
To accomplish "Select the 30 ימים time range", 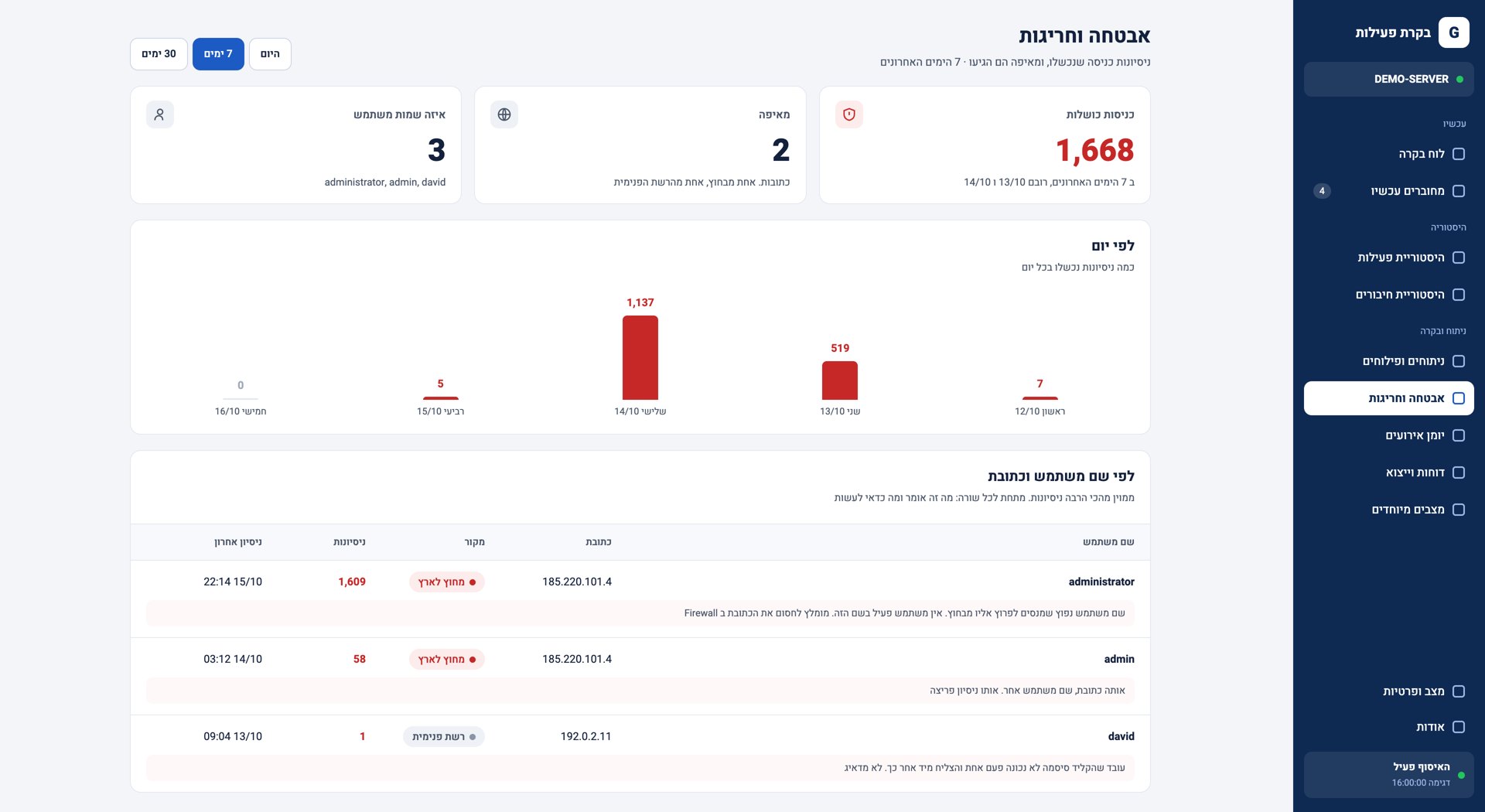I will point(159,54).
